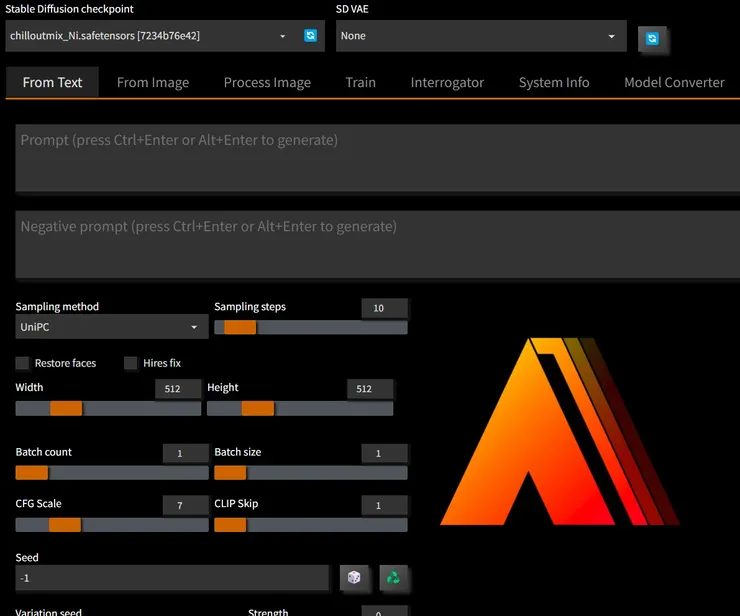Click the Sampling steps value box
The height and width of the screenshot is (616, 740).
pyautogui.click(x=384, y=308)
